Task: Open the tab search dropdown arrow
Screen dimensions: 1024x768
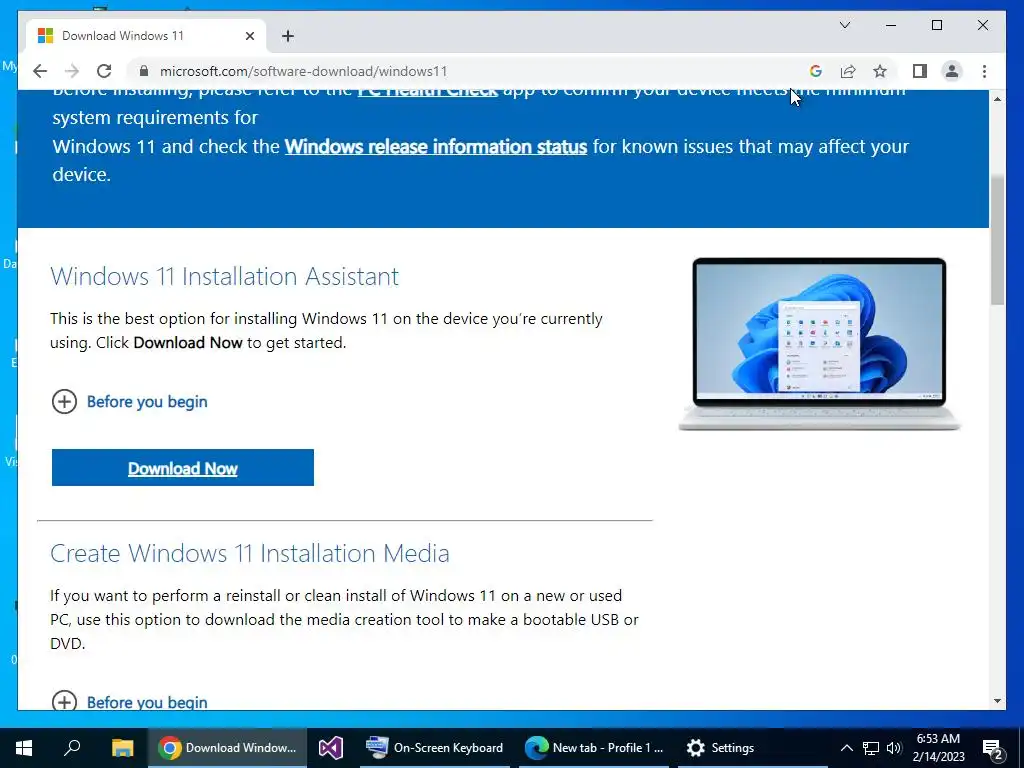Action: pos(844,25)
